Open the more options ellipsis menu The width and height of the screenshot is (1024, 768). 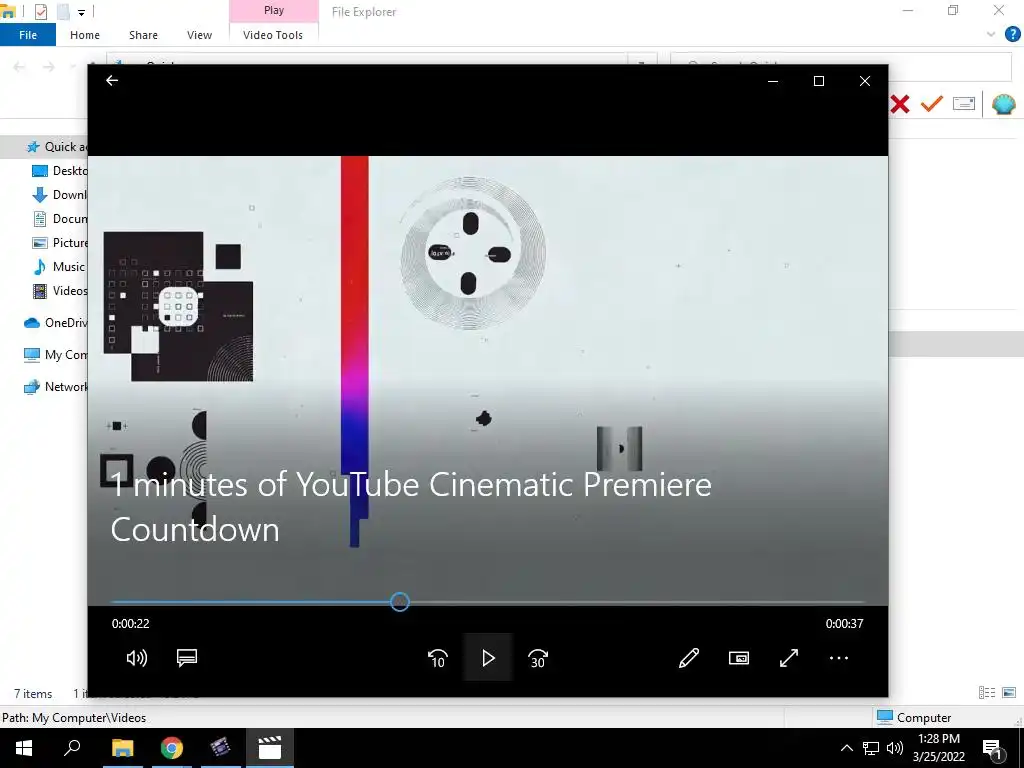click(x=839, y=658)
